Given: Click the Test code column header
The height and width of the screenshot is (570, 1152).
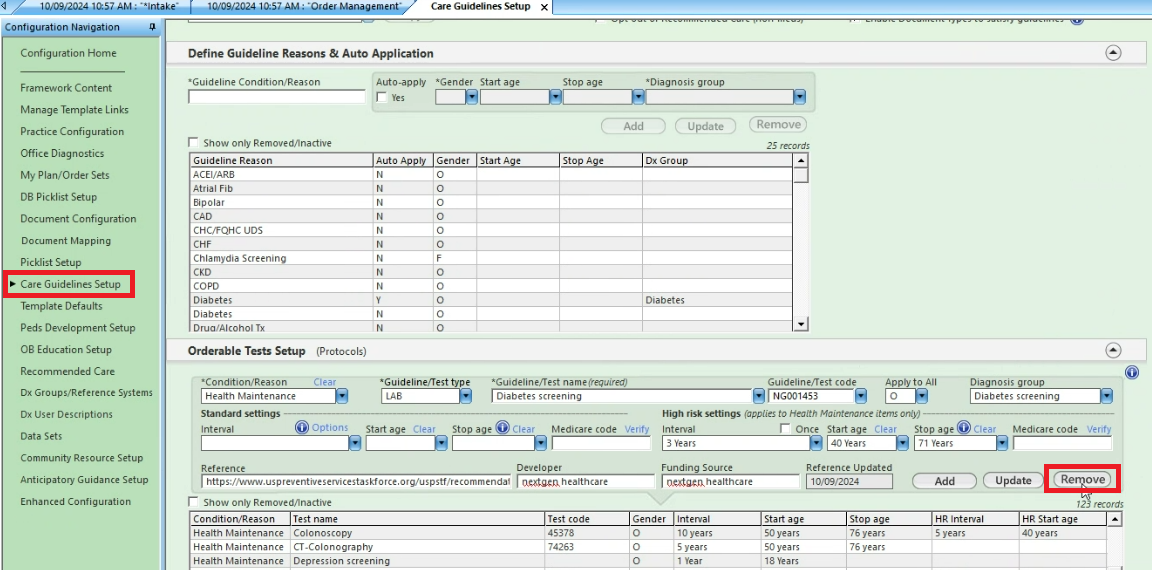Looking at the screenshot, I should click(x=587, y=519).
